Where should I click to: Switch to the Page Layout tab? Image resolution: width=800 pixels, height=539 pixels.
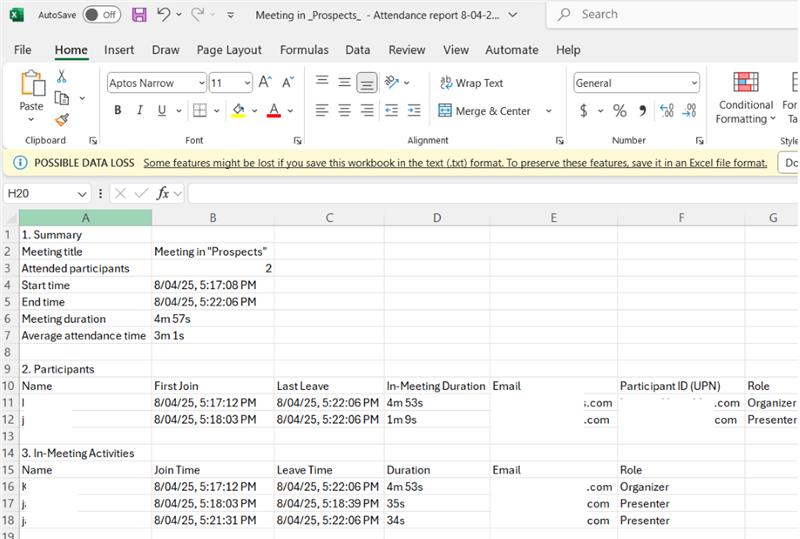pyautogui.click(x=229, y=50)
